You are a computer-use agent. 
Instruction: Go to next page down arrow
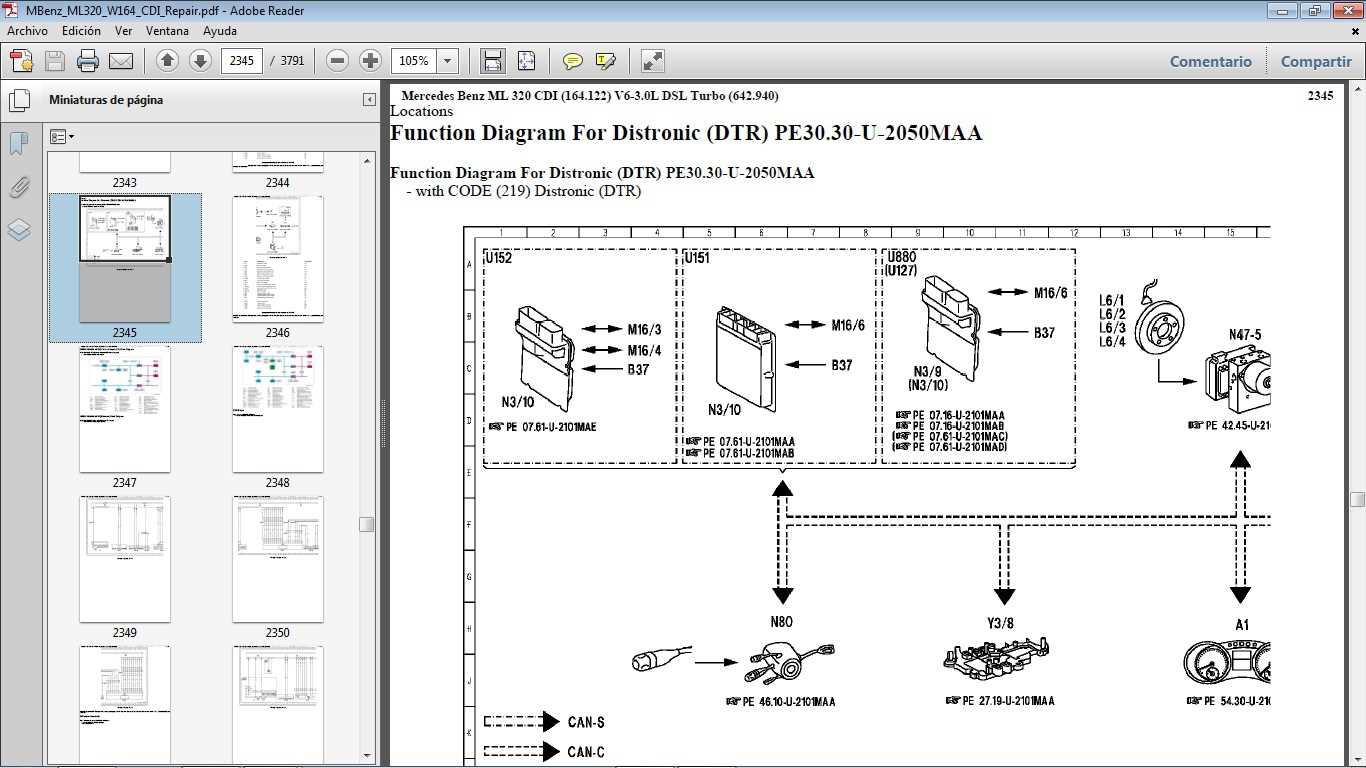pos(200,61)
